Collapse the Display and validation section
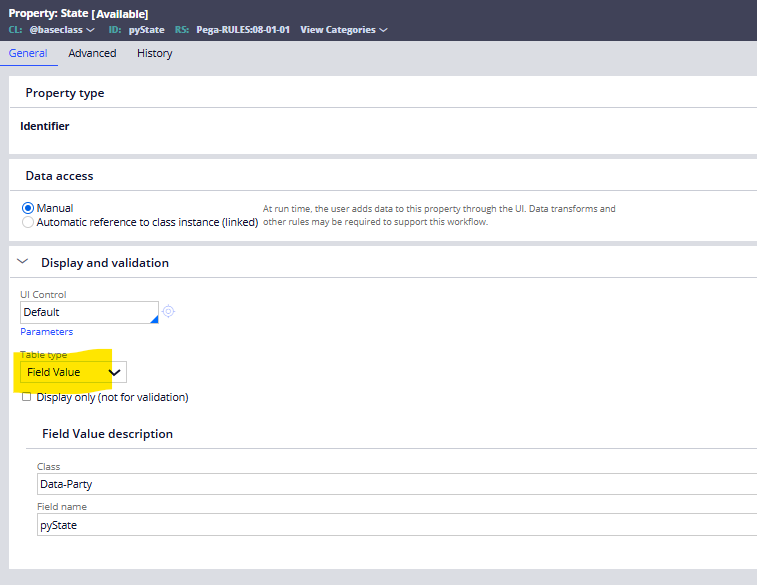 pos(23,262)
